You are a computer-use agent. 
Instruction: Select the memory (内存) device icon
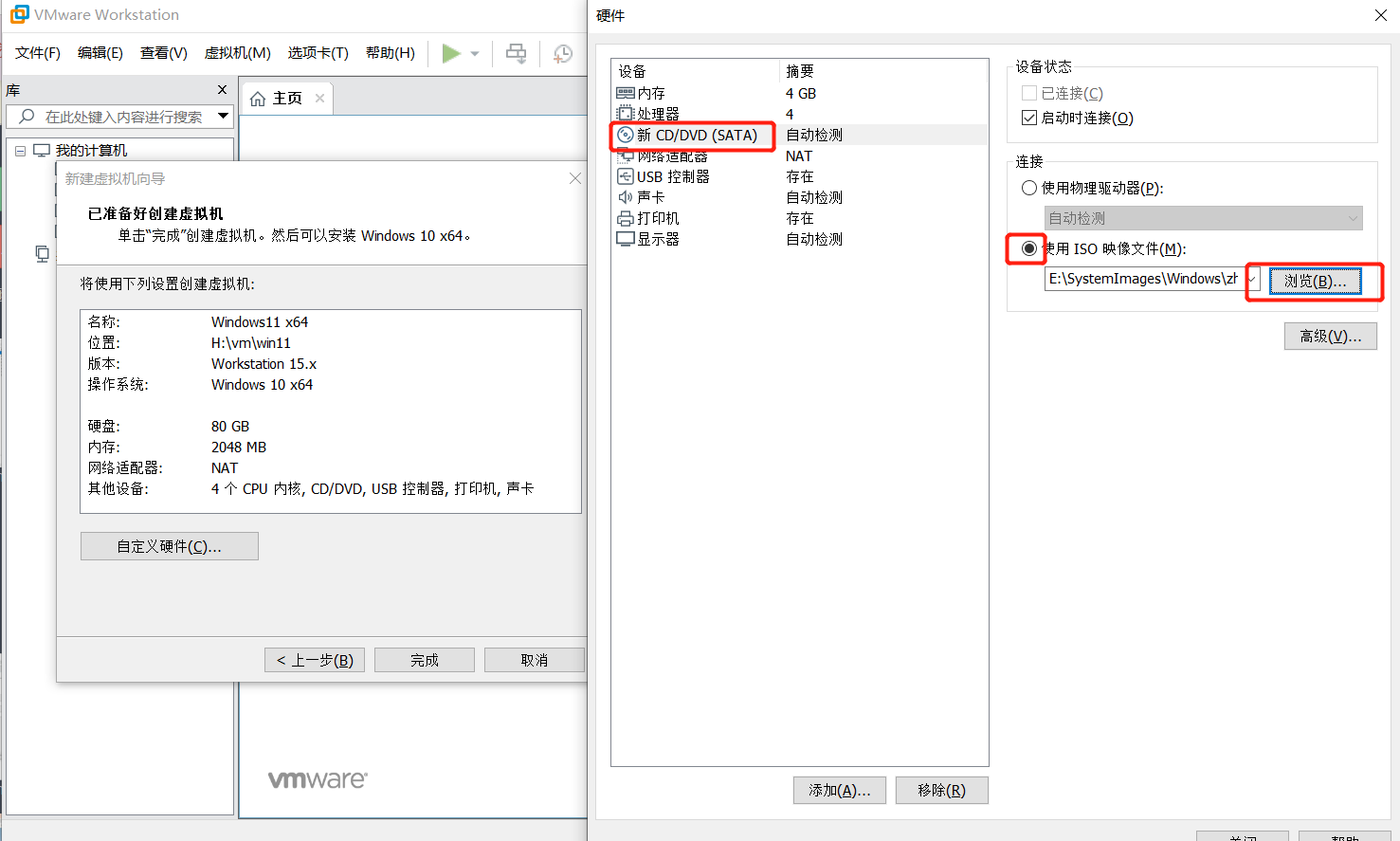(x=626, y=93)
